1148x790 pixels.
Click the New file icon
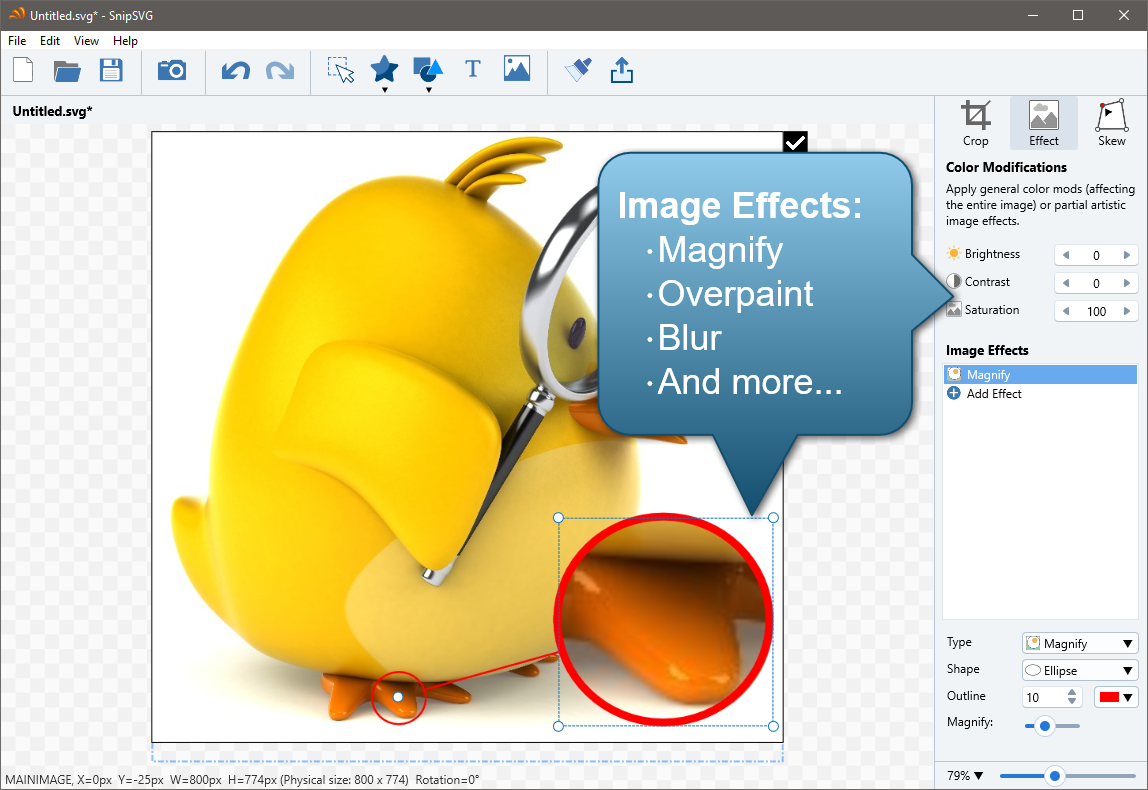tap(23, 70)
